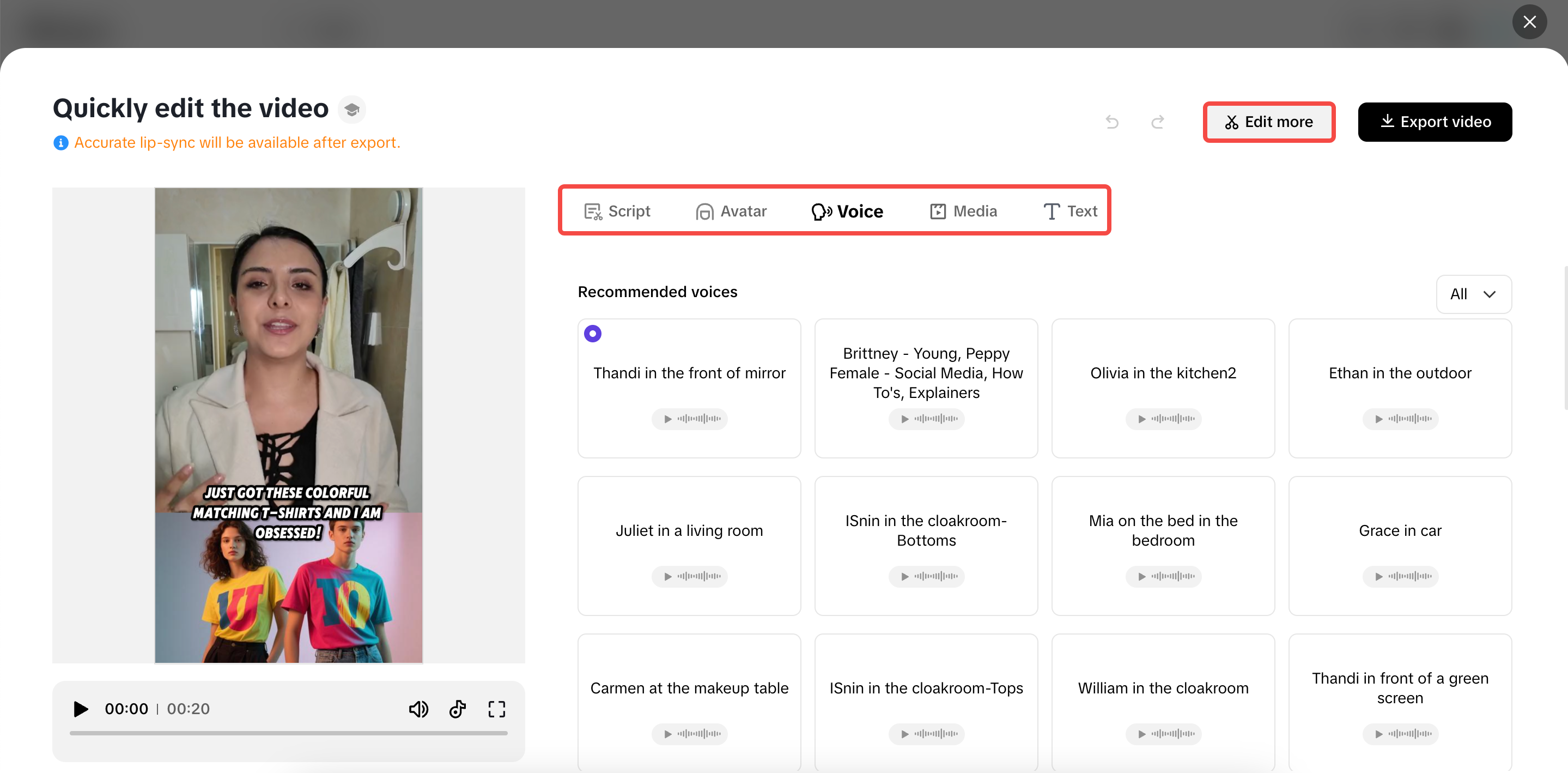This screenshot has width=1568, height=773.
Task: Open the Avatar tab
Action: 732,211
